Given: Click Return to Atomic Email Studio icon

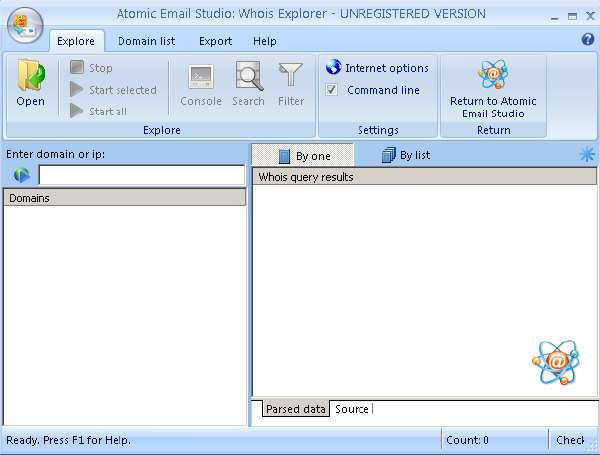Looking at the screenshot, I should point(493,74).
